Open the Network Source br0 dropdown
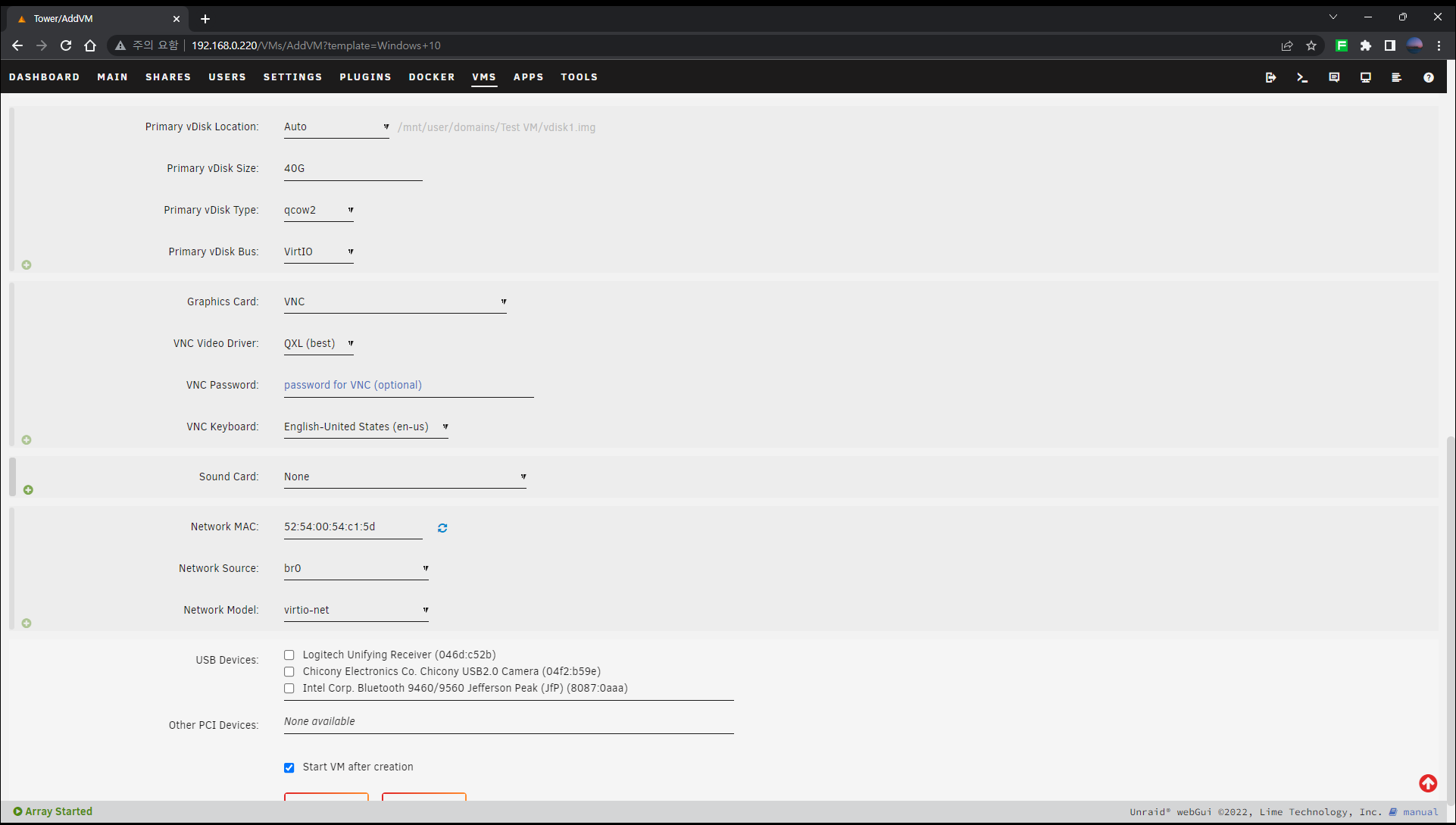 coord(356,568)
